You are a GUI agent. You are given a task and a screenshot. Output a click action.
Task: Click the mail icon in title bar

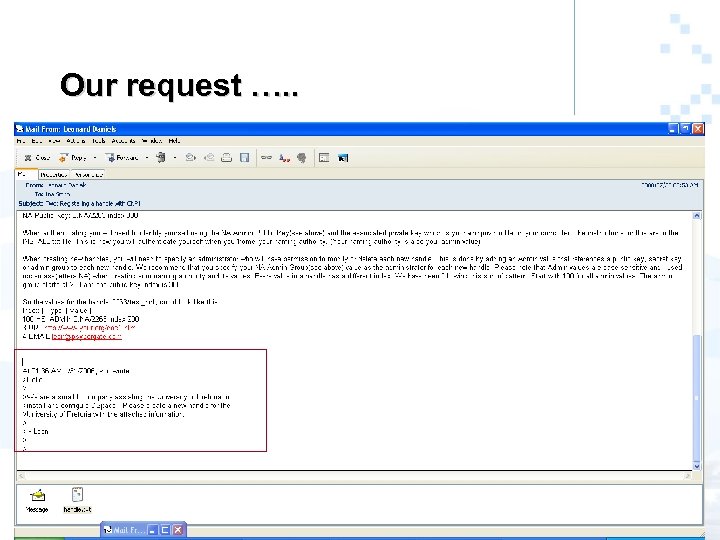20,129
